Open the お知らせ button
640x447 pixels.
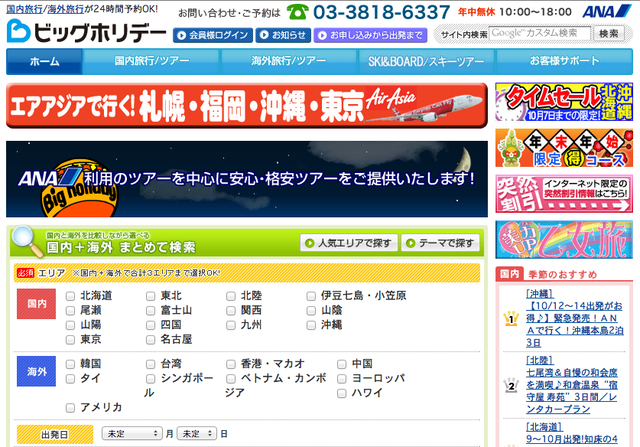pos(283,35)
